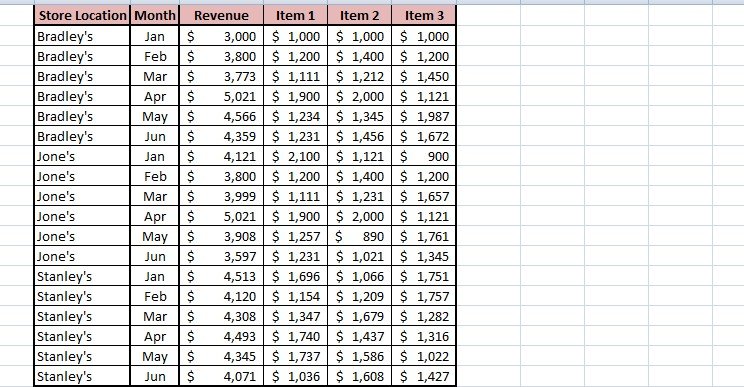Click Stanley's Feb store name cell
This screenshot has width=744, height=387.
coord(82,296)
